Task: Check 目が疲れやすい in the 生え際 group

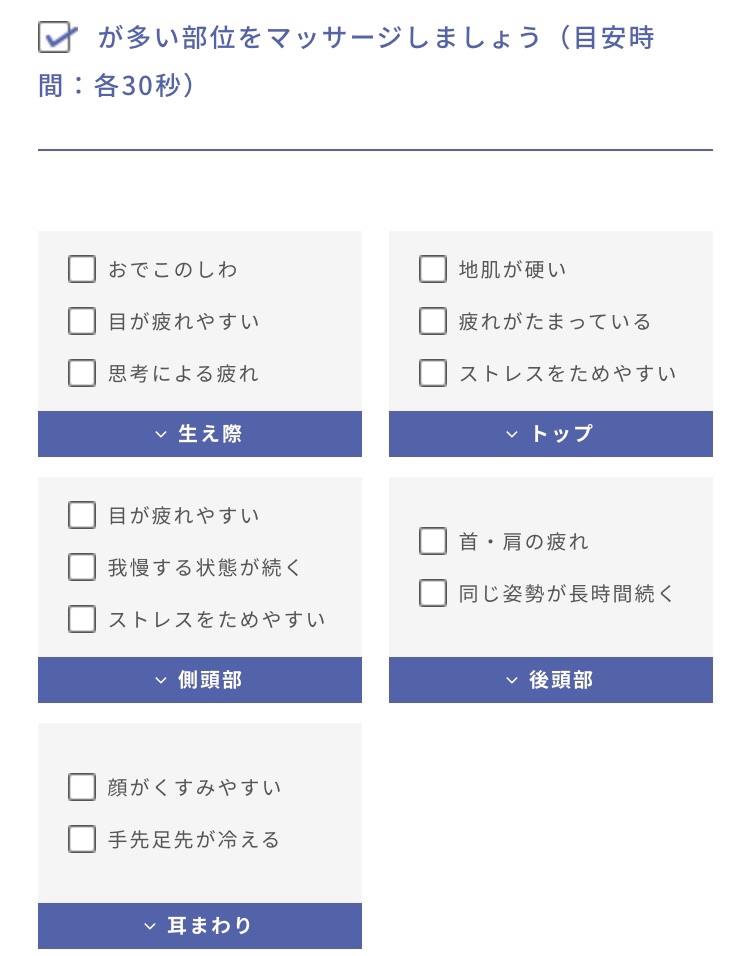Action: coord(82,321)
